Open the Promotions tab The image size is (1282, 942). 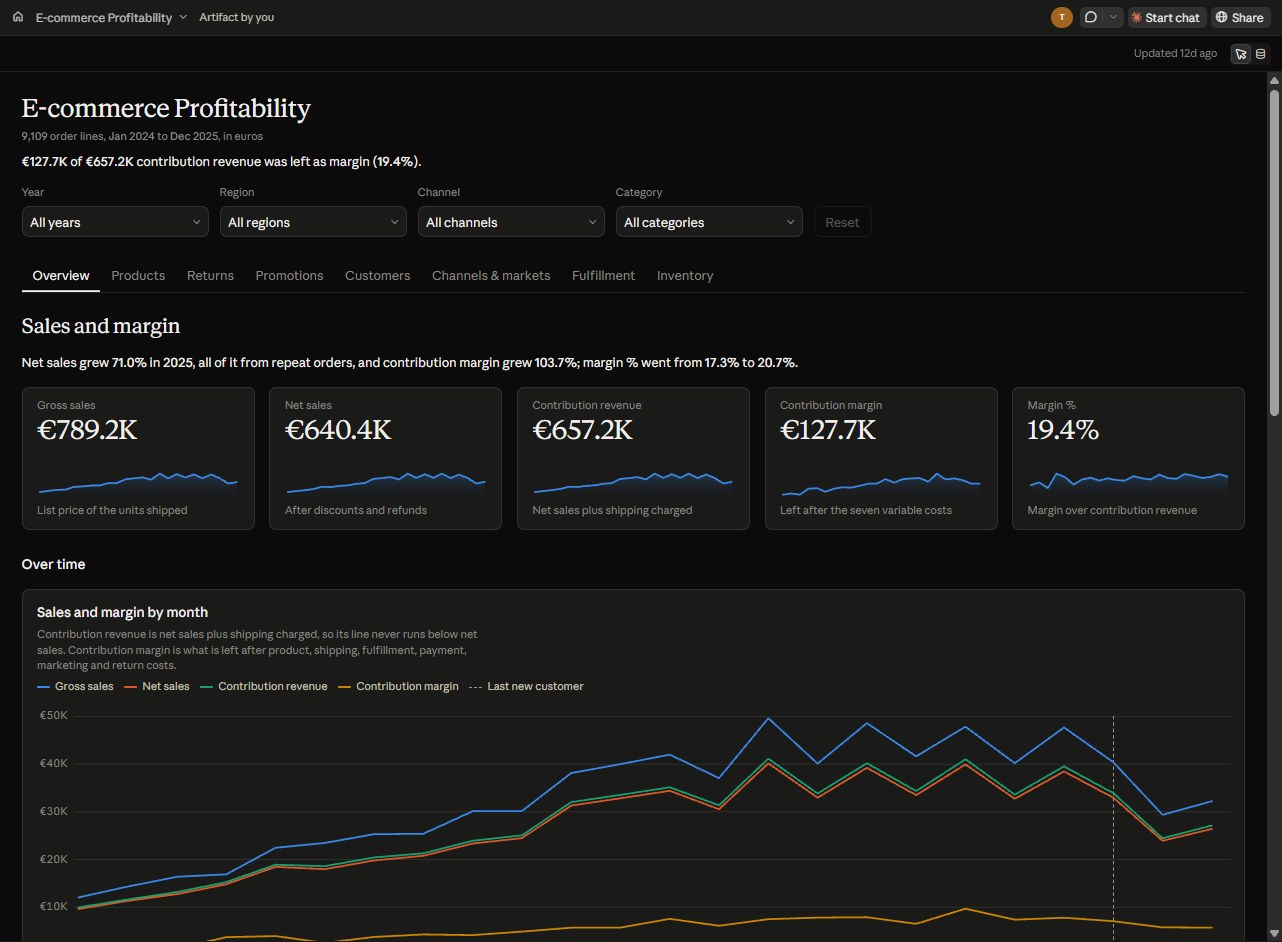(x=289, y=275)
